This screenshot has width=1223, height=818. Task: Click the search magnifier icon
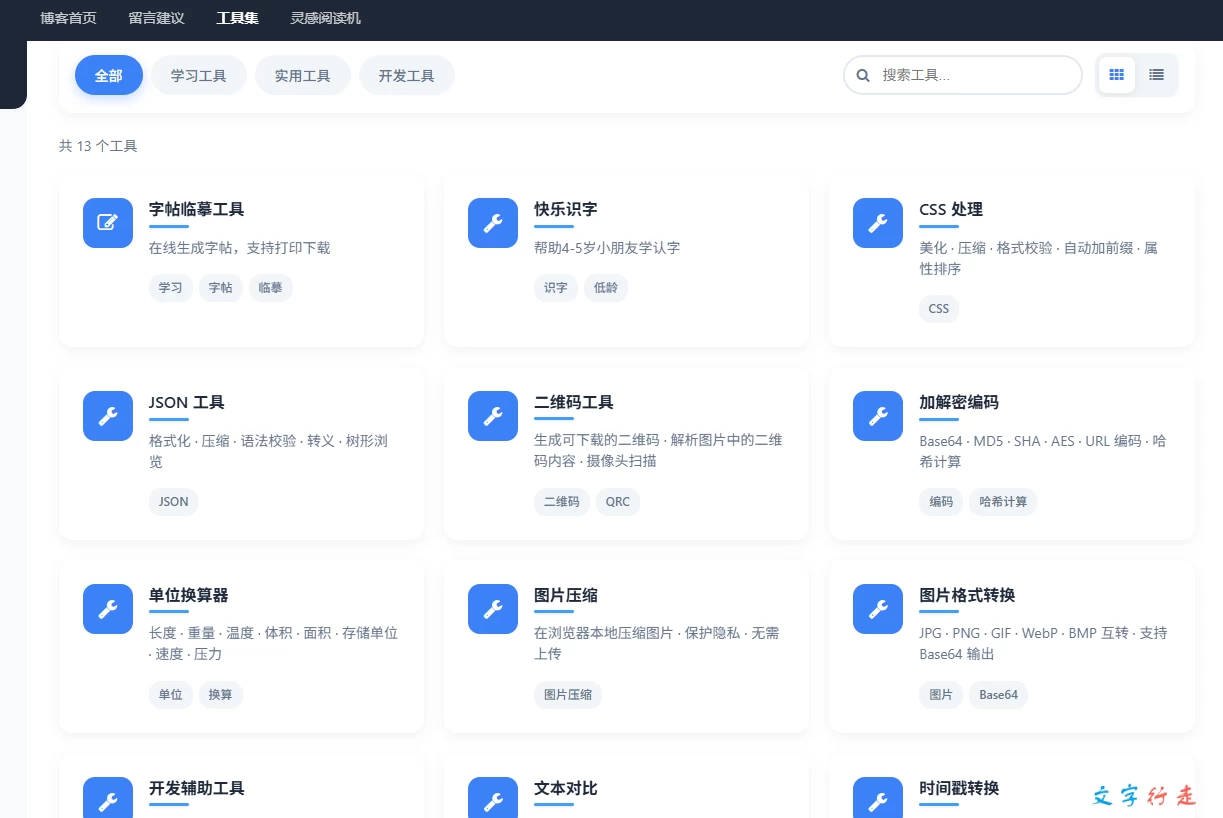pos(863,75)
